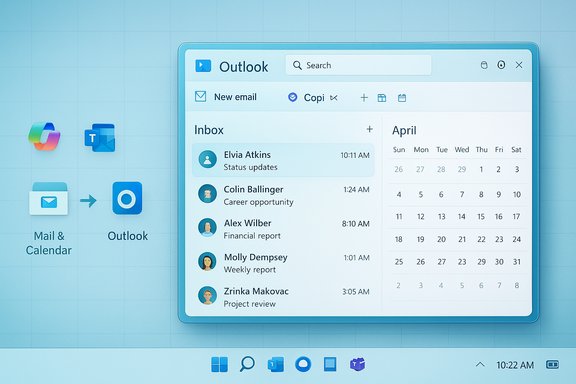The width and height of the screenshot is (576, 384).
Task: Click Elvia Atkins avatar icon
Action: tap(208, 159)
